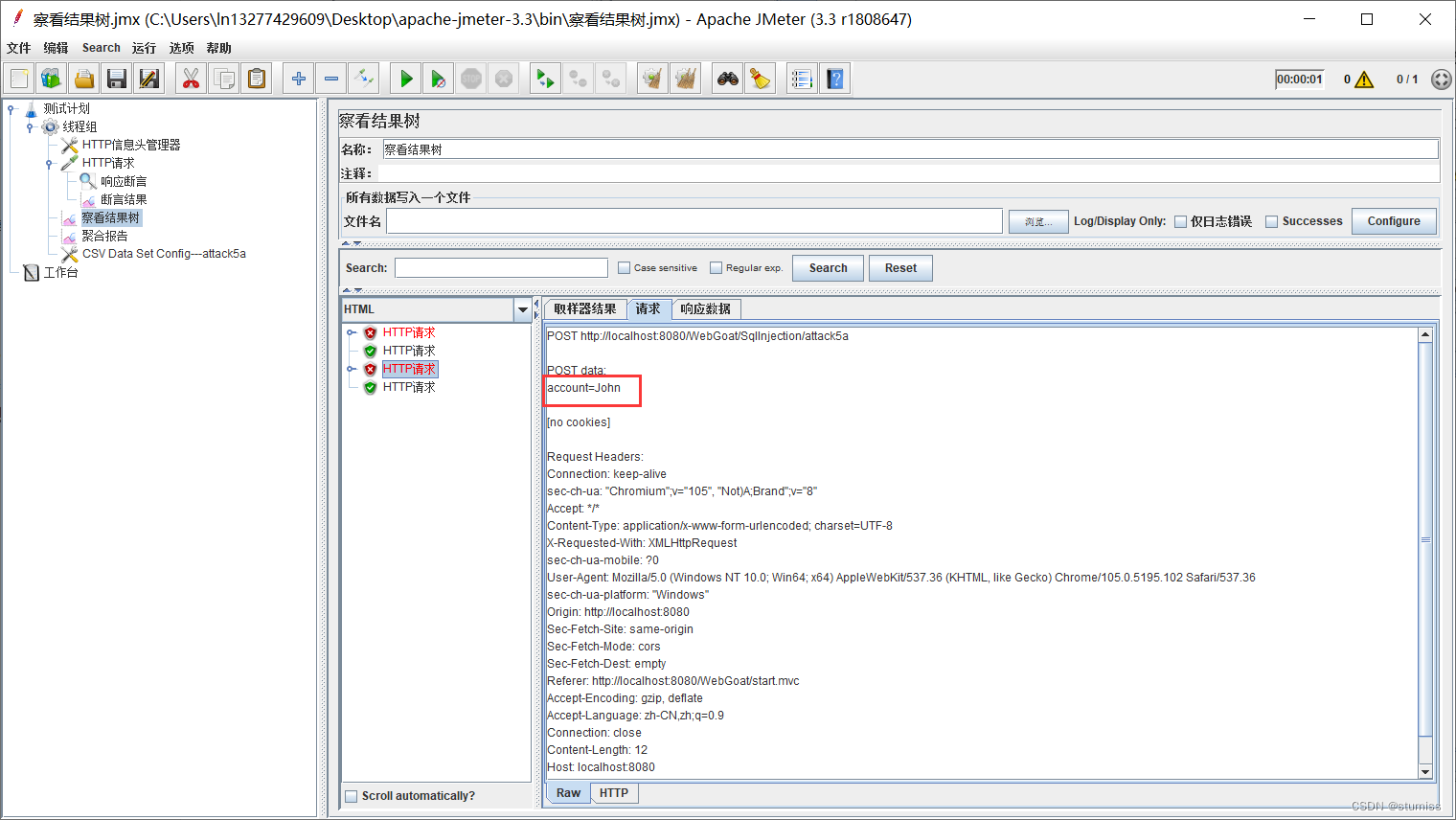Clear results with the single broom icon
Screen dimensions: 1456x820
coord(653,79)
